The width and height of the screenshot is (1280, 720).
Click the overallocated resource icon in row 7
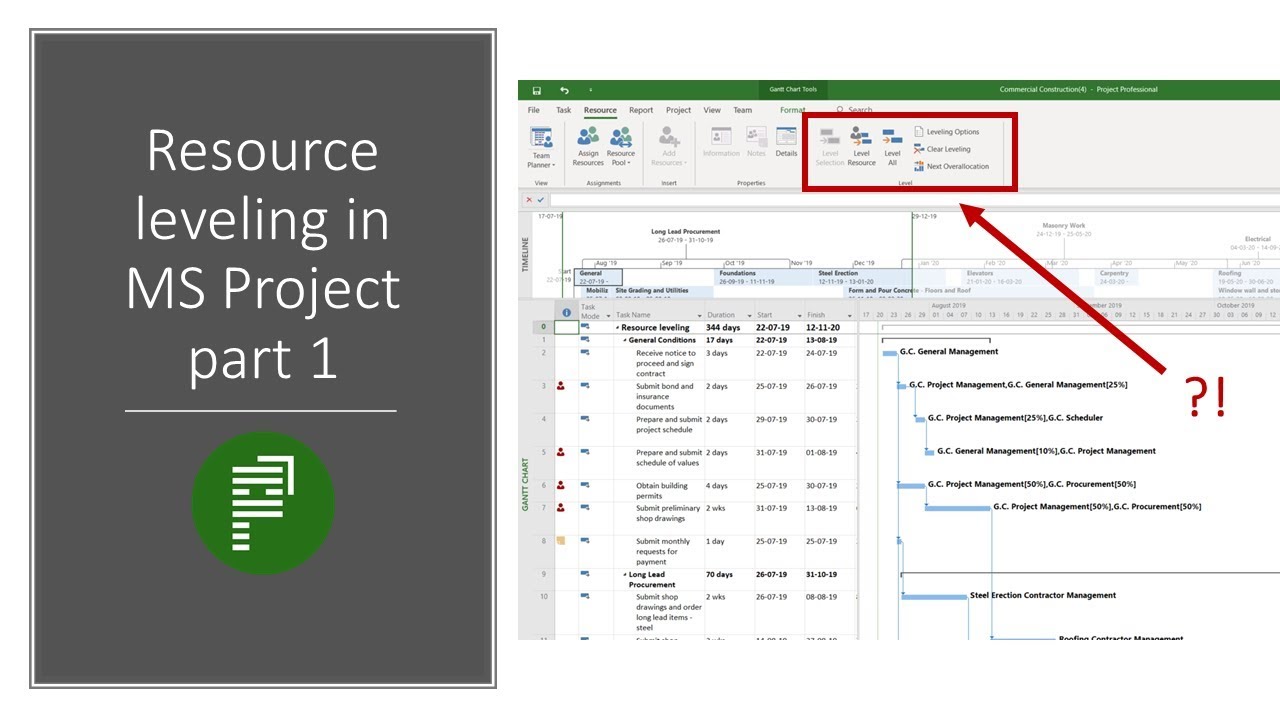[561, 507]
